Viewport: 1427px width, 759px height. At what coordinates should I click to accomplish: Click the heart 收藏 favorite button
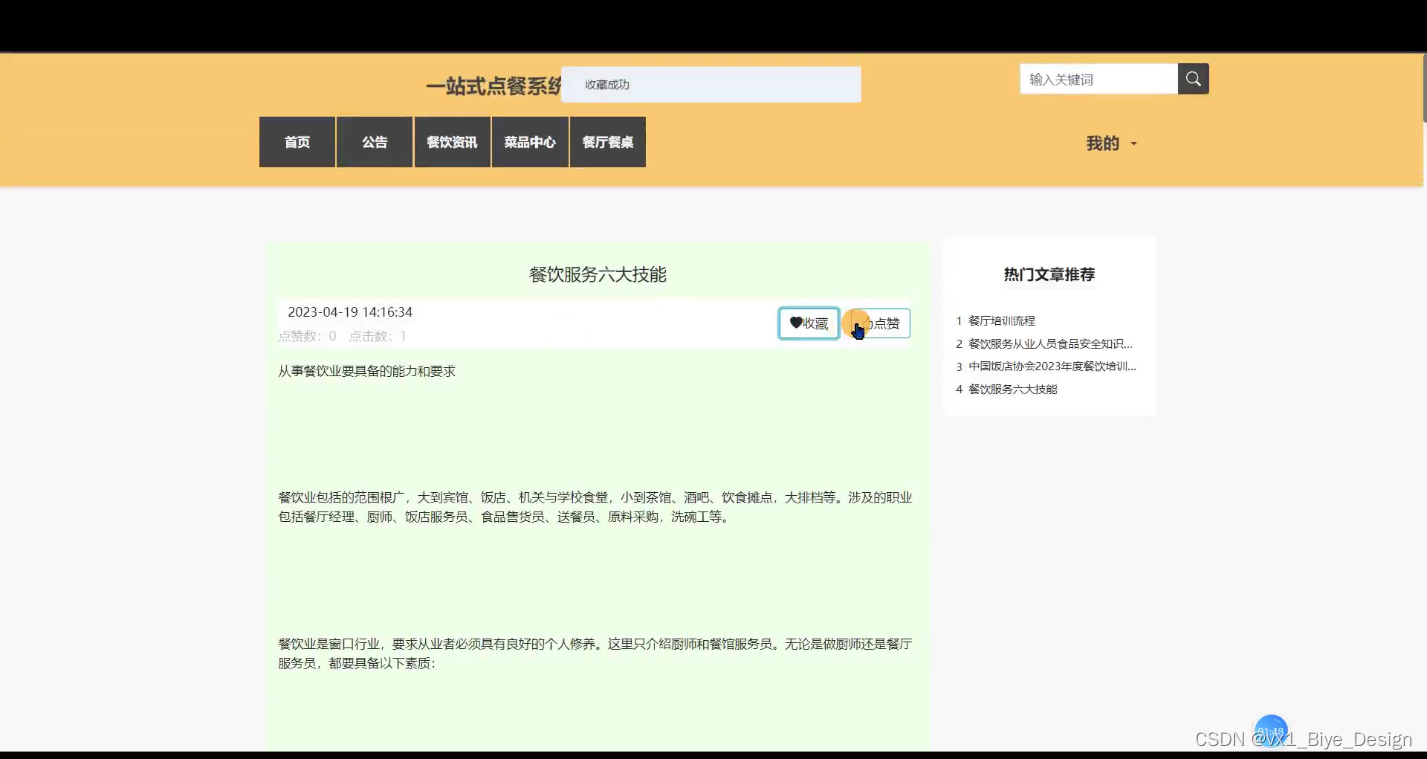tap(809, 323)
